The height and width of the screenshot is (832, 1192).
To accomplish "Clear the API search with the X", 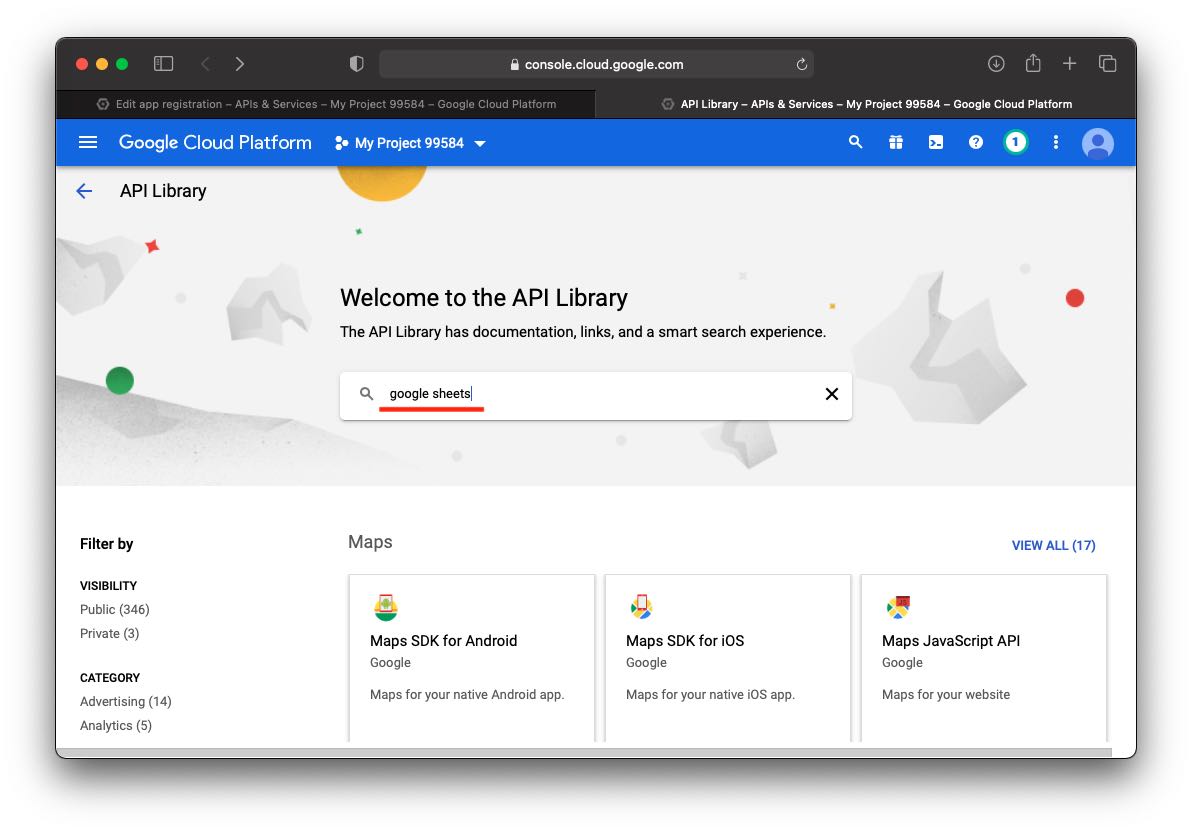I will pyautogui.click(x=832, y=394).
